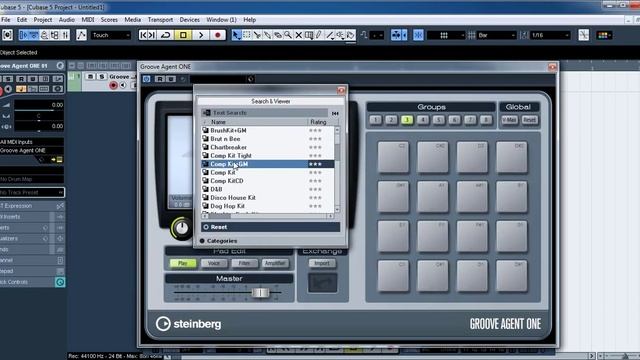640x360 pixels.
Task: Open the All MIDI Inputs routing selector
Action: click(x=32, y=142)
